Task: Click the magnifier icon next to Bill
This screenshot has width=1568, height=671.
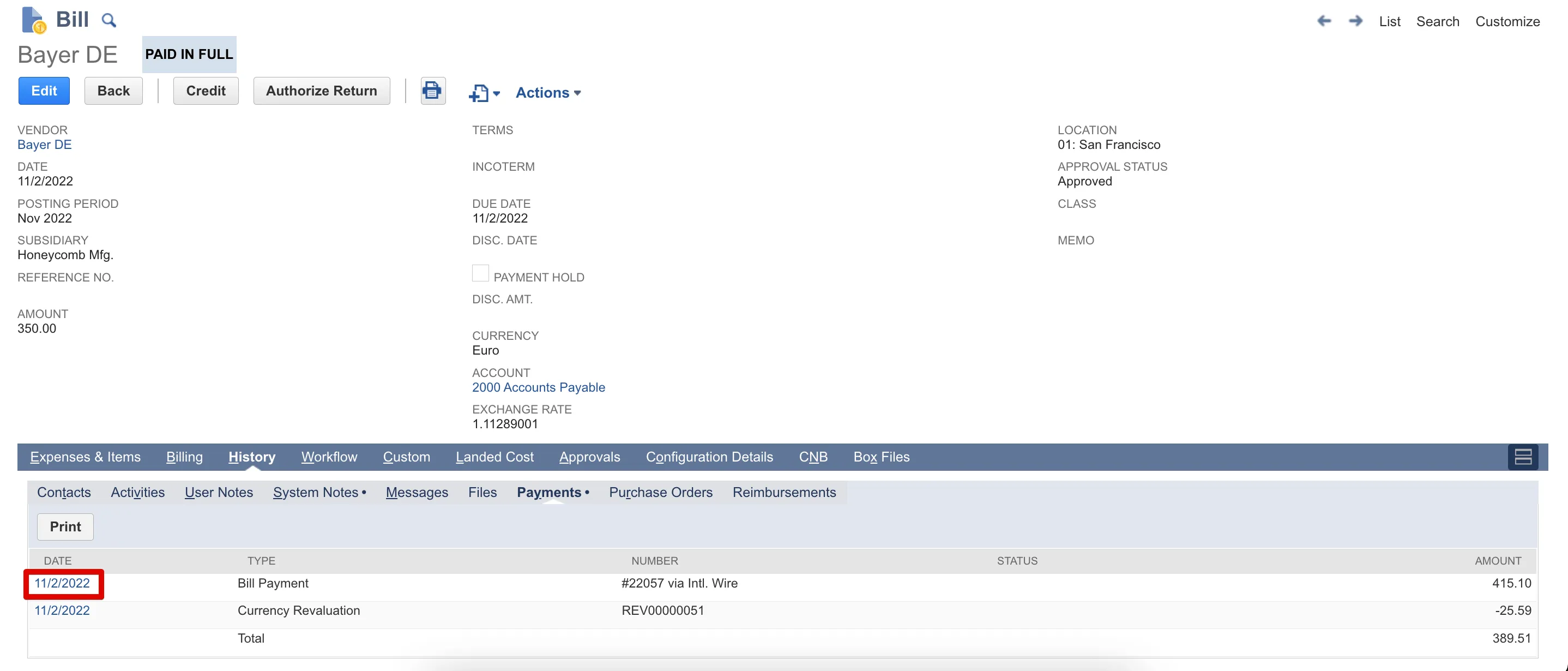Action: point(109,21)
